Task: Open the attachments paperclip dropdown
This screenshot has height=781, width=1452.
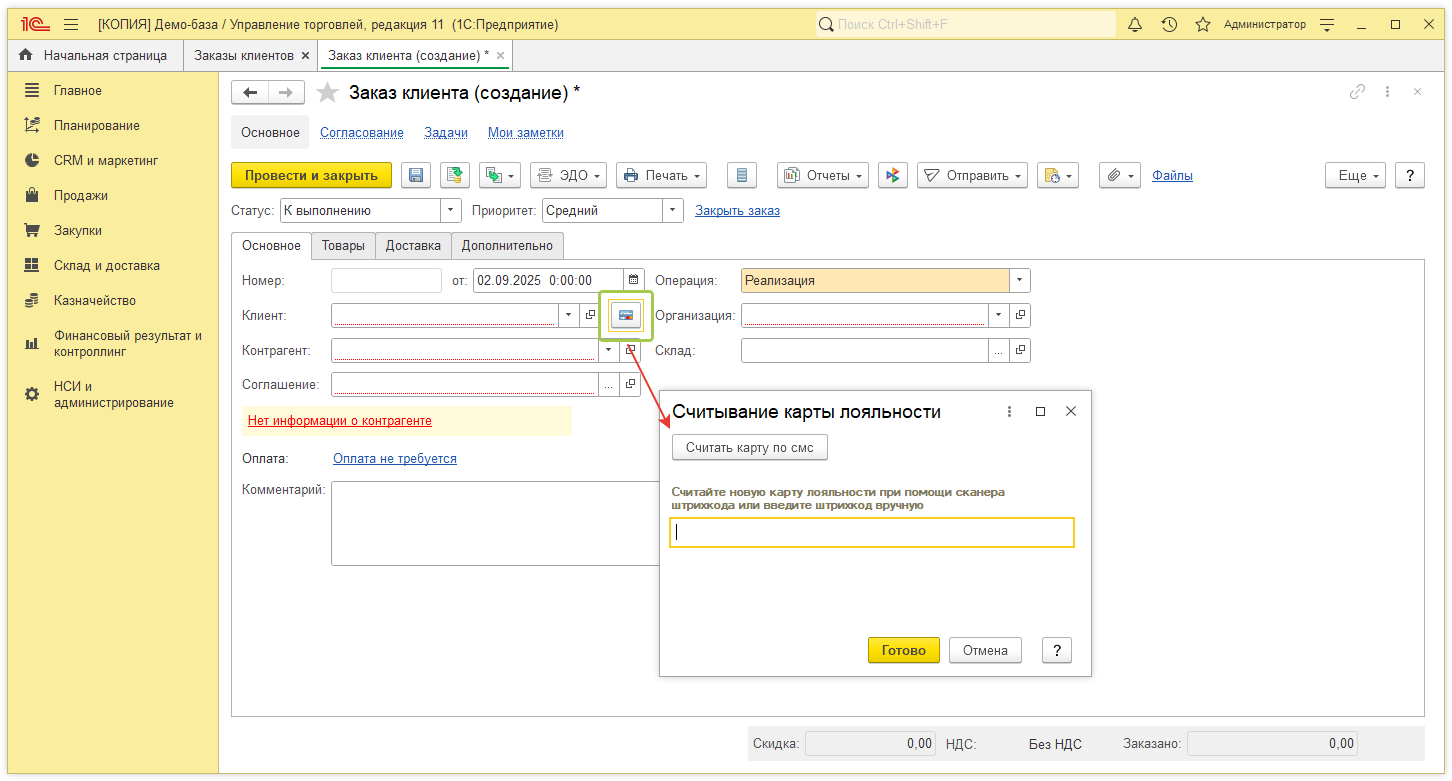Action: [1120, 175]
